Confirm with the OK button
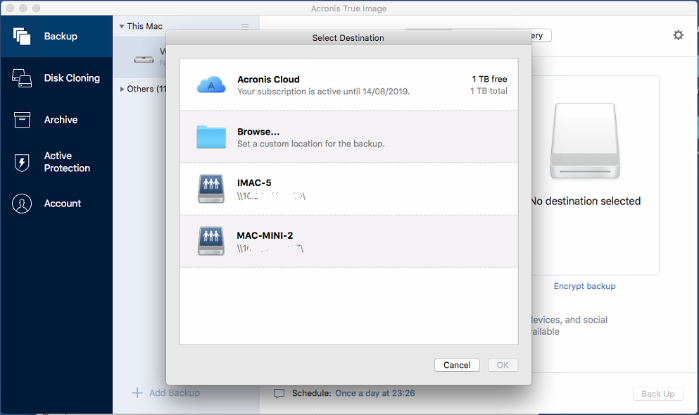The width and height of the screenshot is (699, 415). click(x=503, y=365)
